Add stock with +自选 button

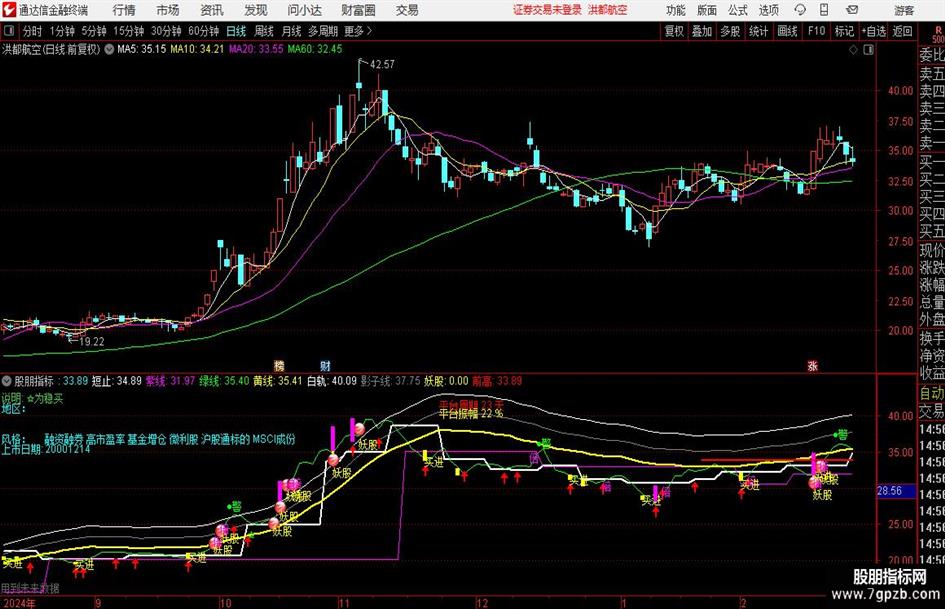874,31
